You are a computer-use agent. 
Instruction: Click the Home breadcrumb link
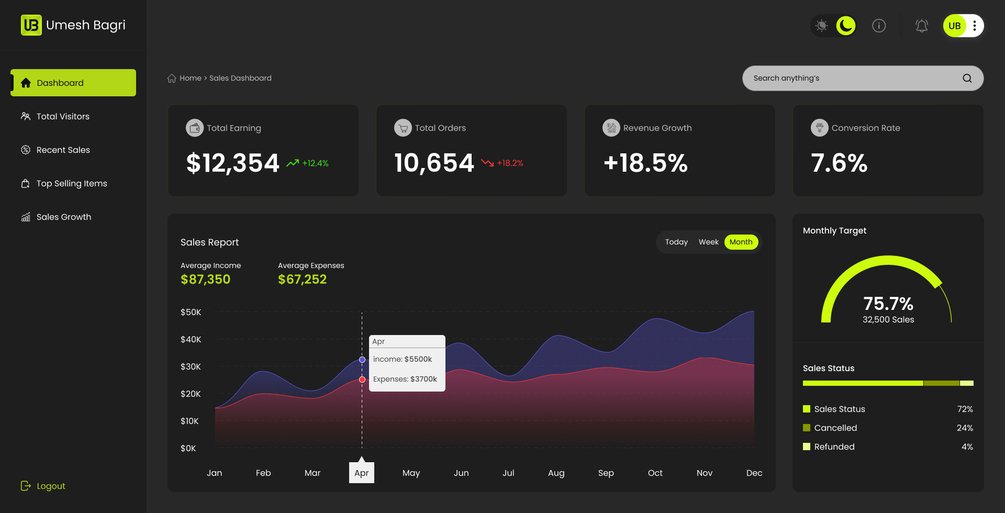190,78
